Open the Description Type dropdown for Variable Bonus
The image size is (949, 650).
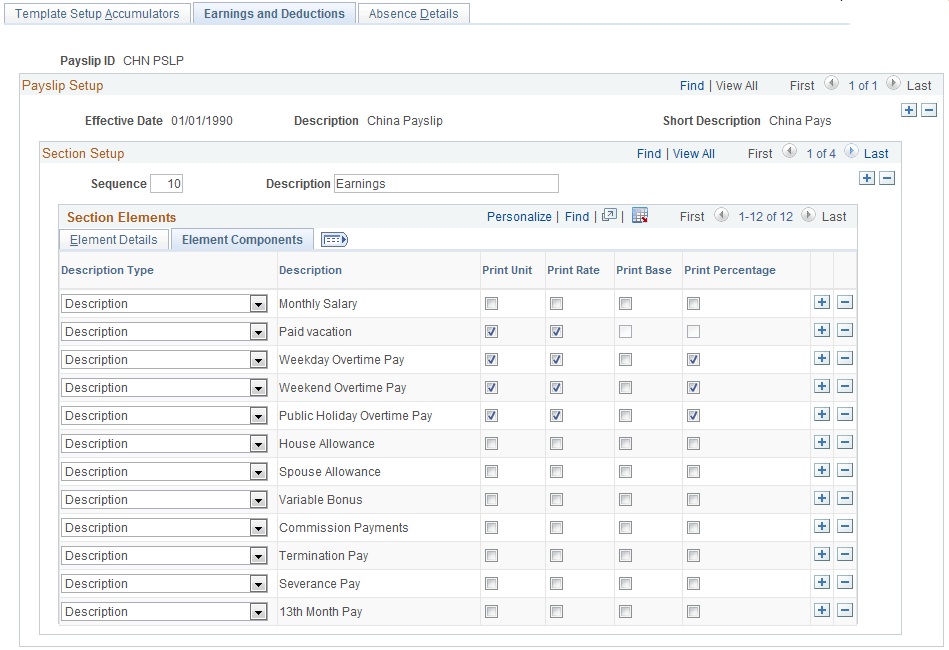pos(258,499)
